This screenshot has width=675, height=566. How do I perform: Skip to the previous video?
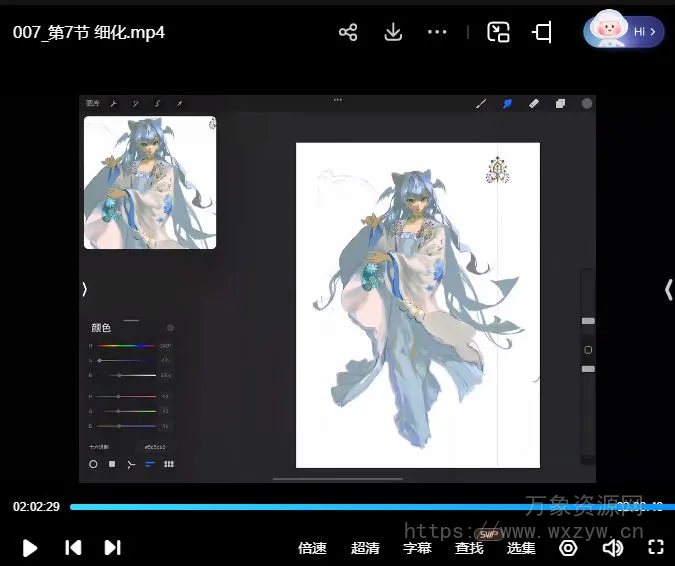tap(73, 547)
